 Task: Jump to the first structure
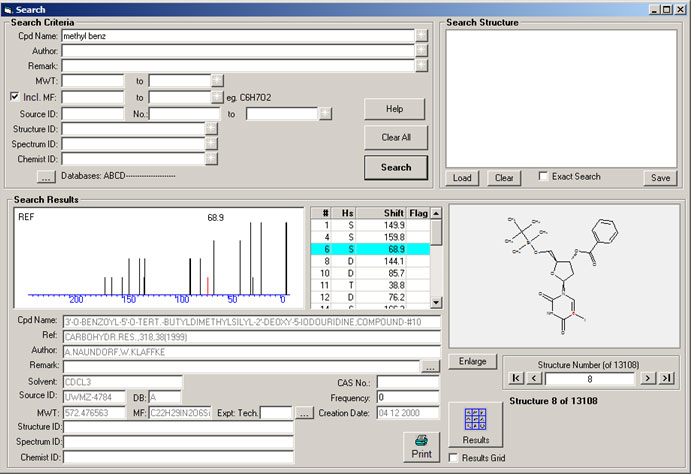click(x=516, y=378)
